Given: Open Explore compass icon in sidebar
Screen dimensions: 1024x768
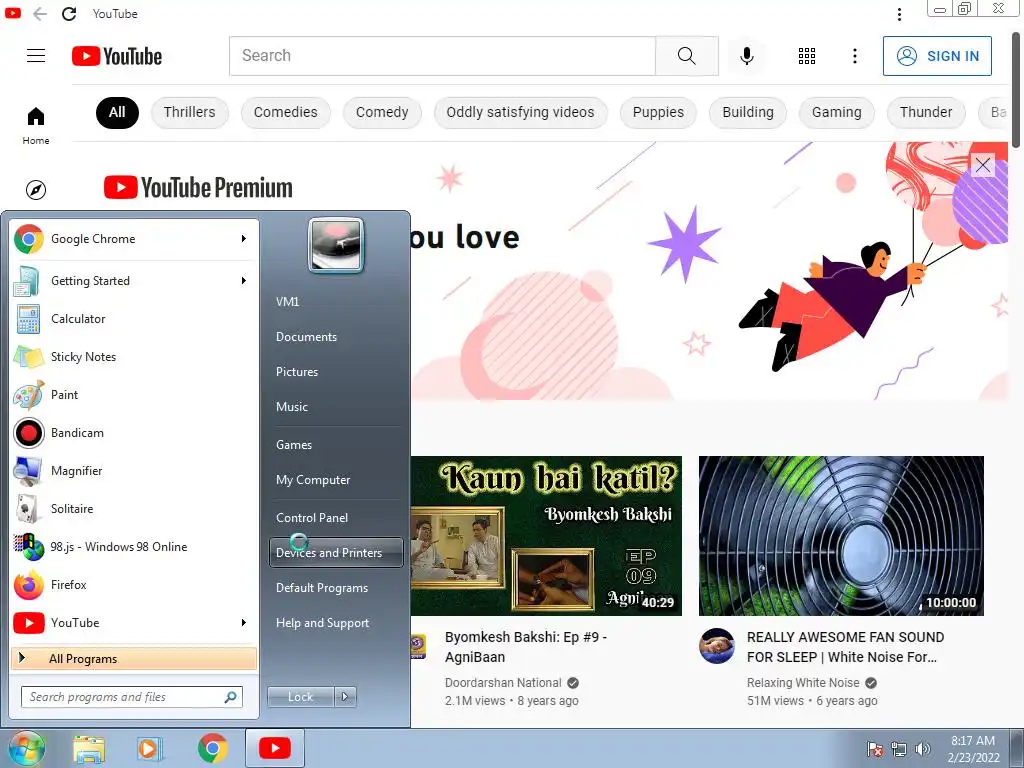Looking at the screenshot, I should tap(36, 189).
